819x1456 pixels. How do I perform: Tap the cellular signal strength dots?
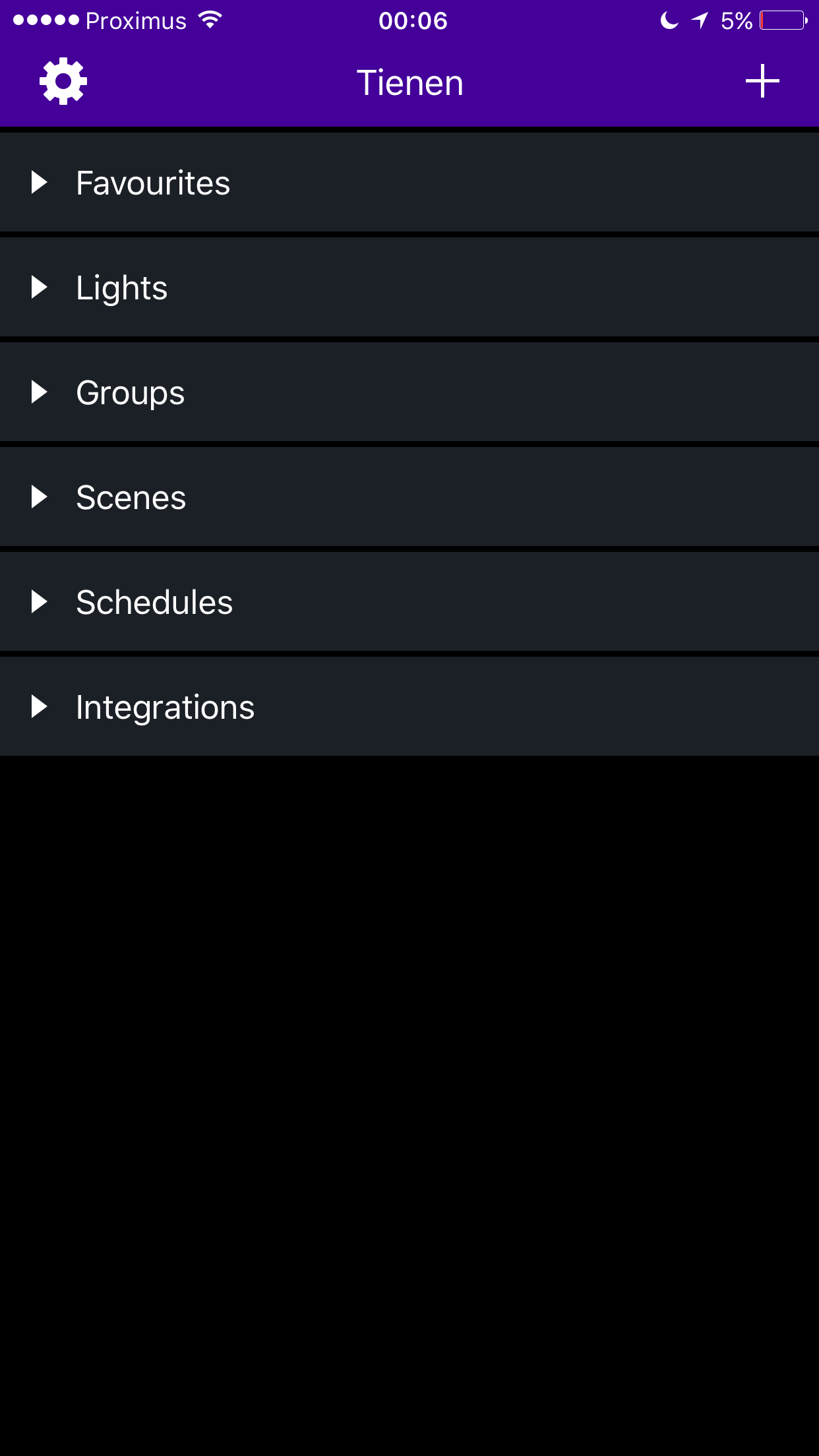[46, 20]
